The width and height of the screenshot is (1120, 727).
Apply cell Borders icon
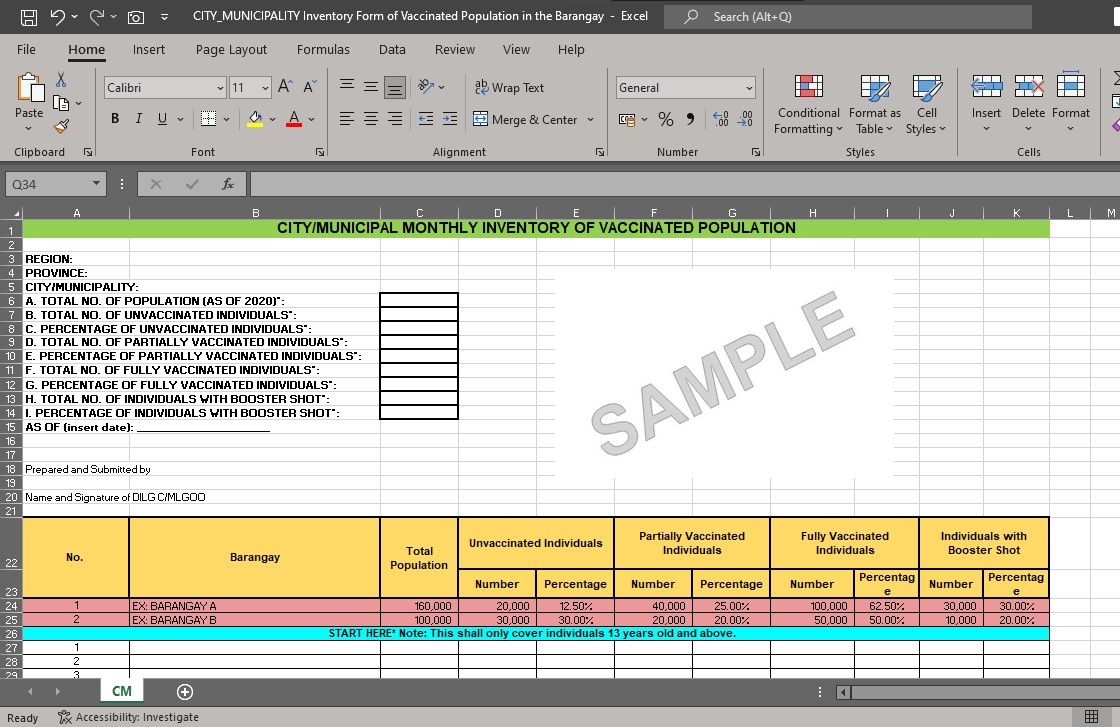(209, 119)
